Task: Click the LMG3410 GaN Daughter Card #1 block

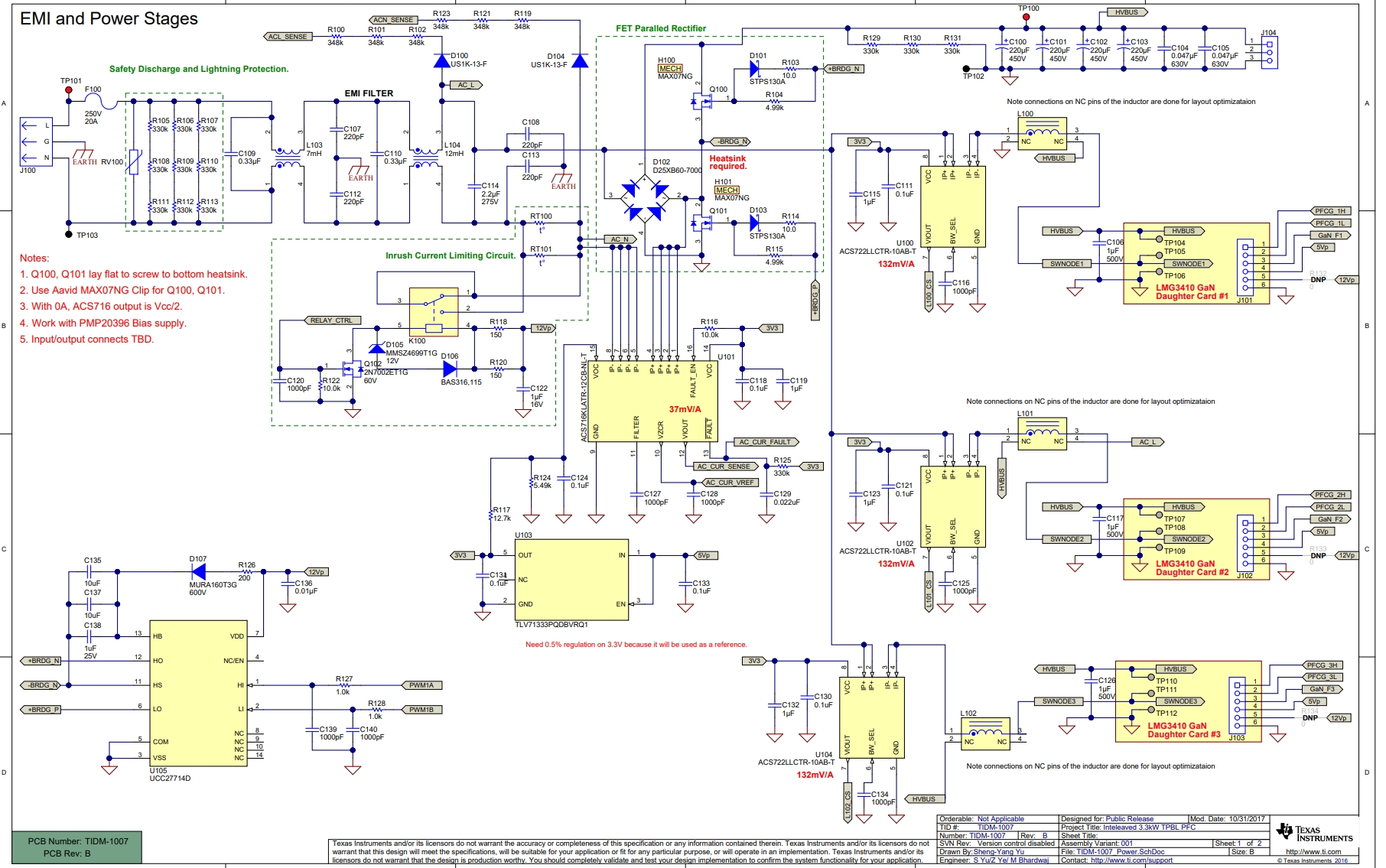Action: click(1196, 264)
